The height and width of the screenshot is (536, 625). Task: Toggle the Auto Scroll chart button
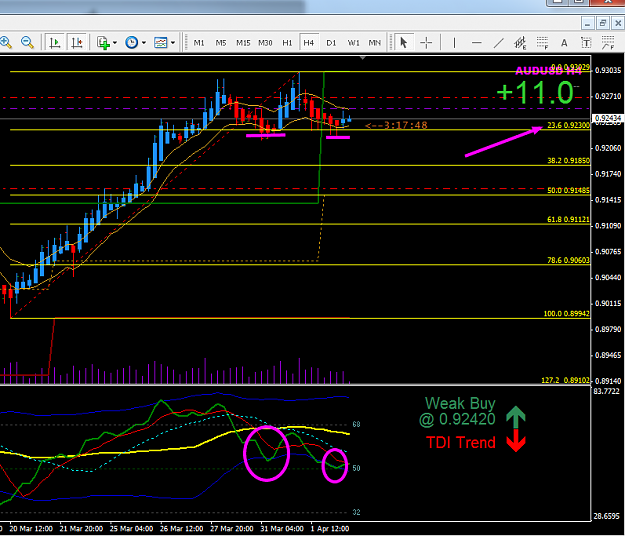pyautogui.click(x=55, y=42)
